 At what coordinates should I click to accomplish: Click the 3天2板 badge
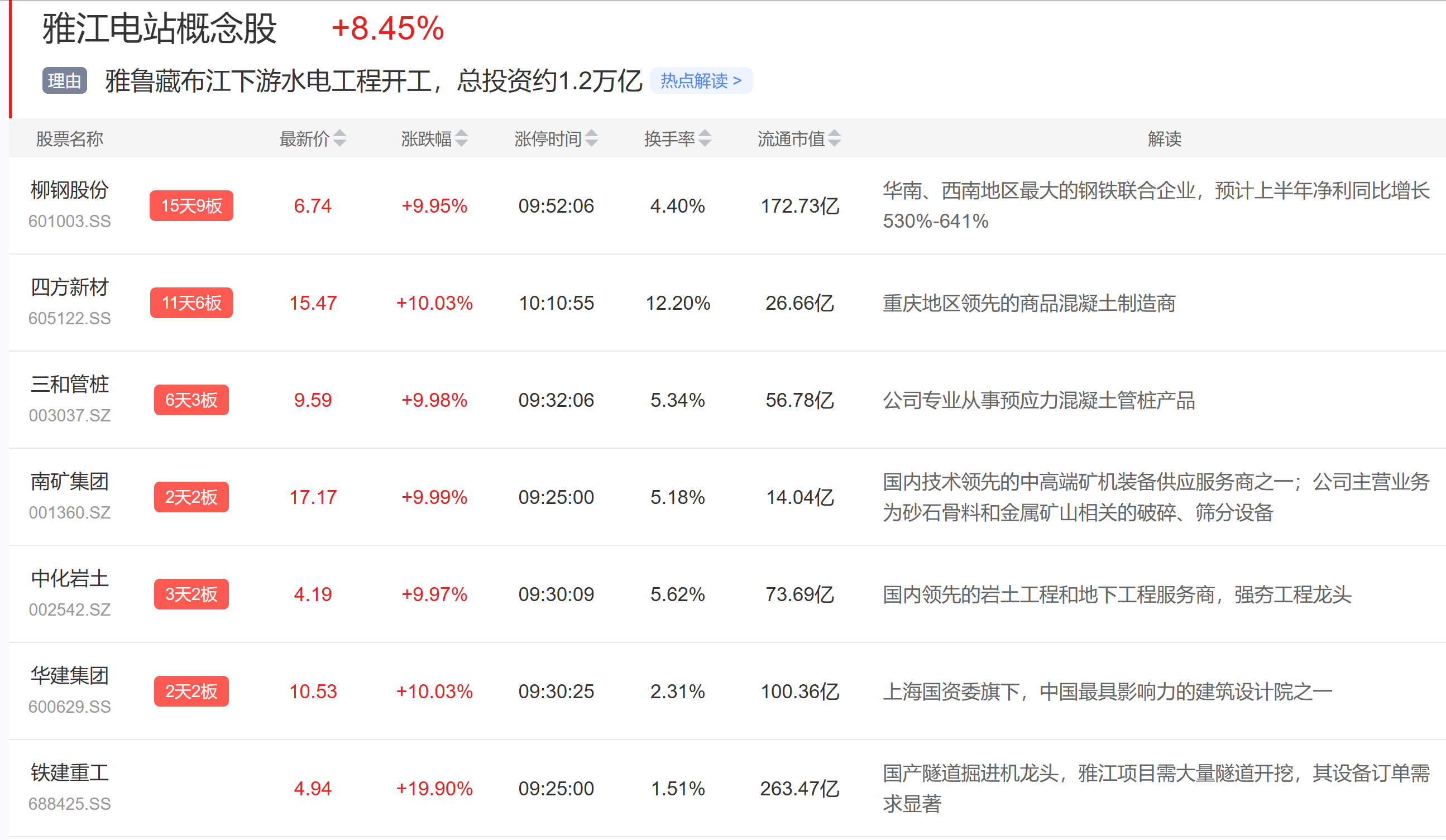[x=191, y=594]
